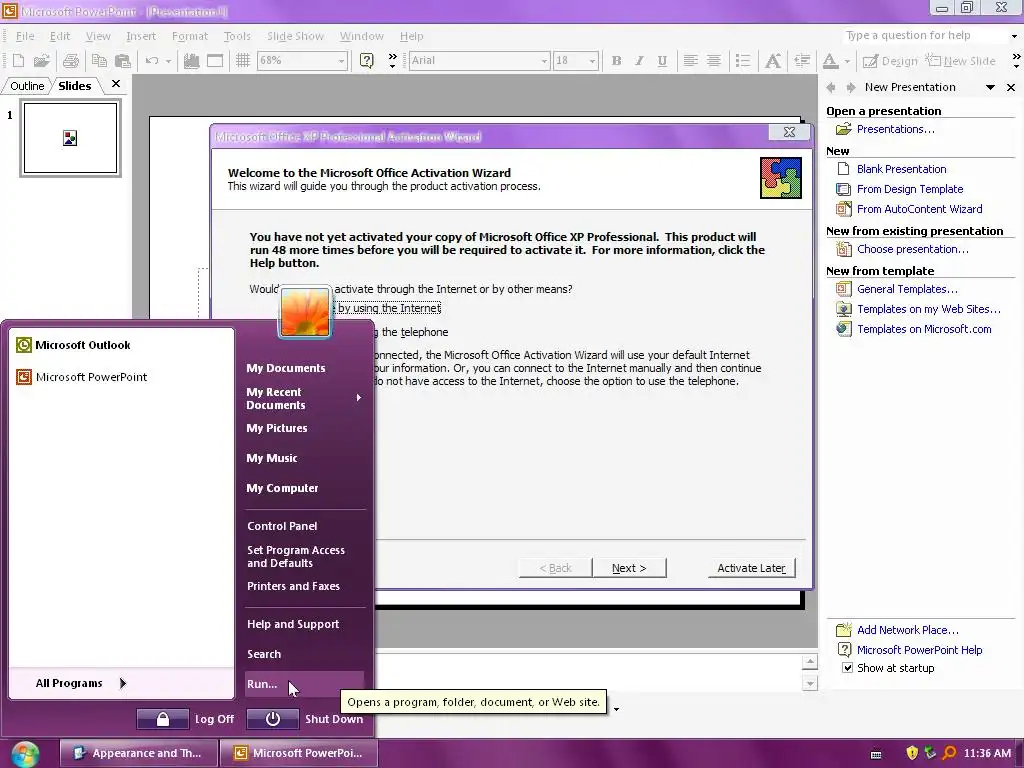Screen dimensions: 1024x768
Task: Click the Undo arrow icon
Action: coord(152,61)
